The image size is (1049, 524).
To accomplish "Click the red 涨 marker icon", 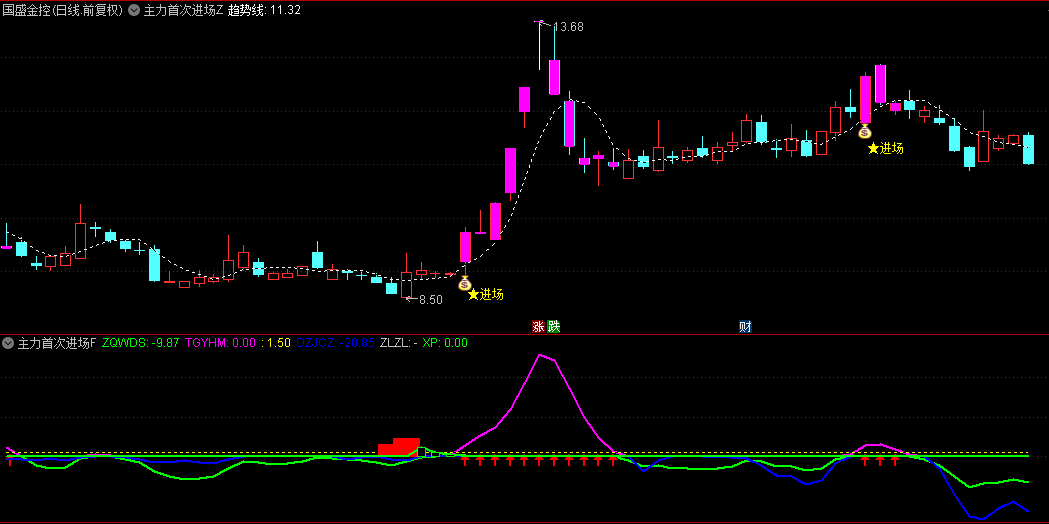I will [538, 326].
